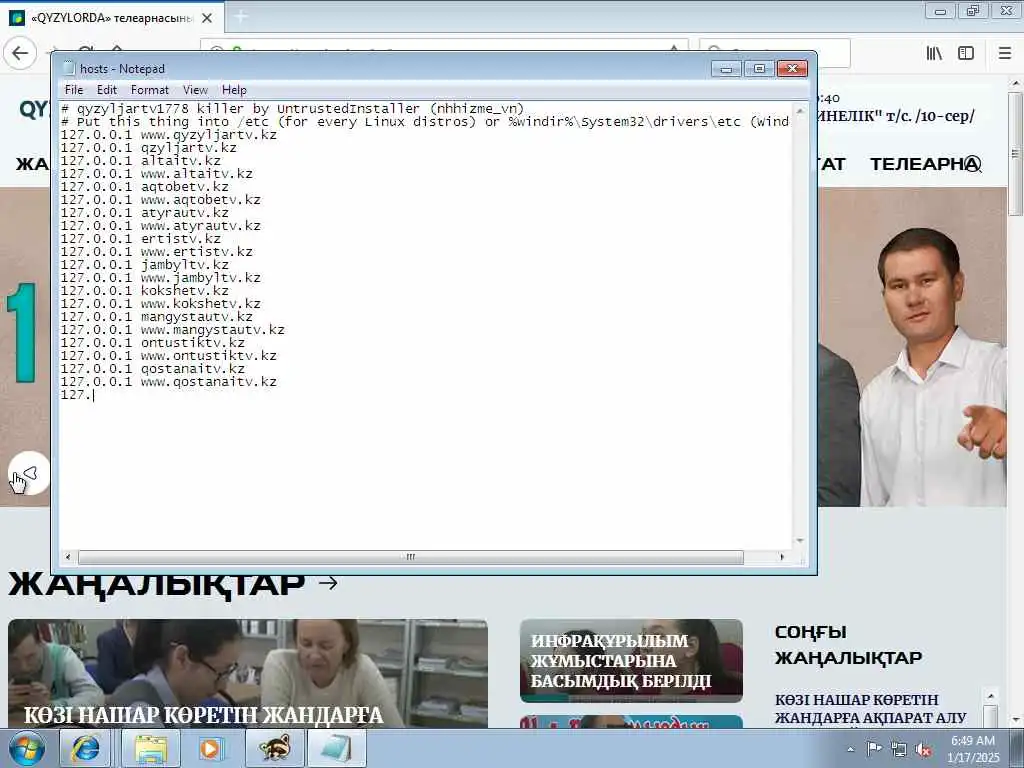
Task: Toggle the browser sidebar icon
Action: point(966,53)
